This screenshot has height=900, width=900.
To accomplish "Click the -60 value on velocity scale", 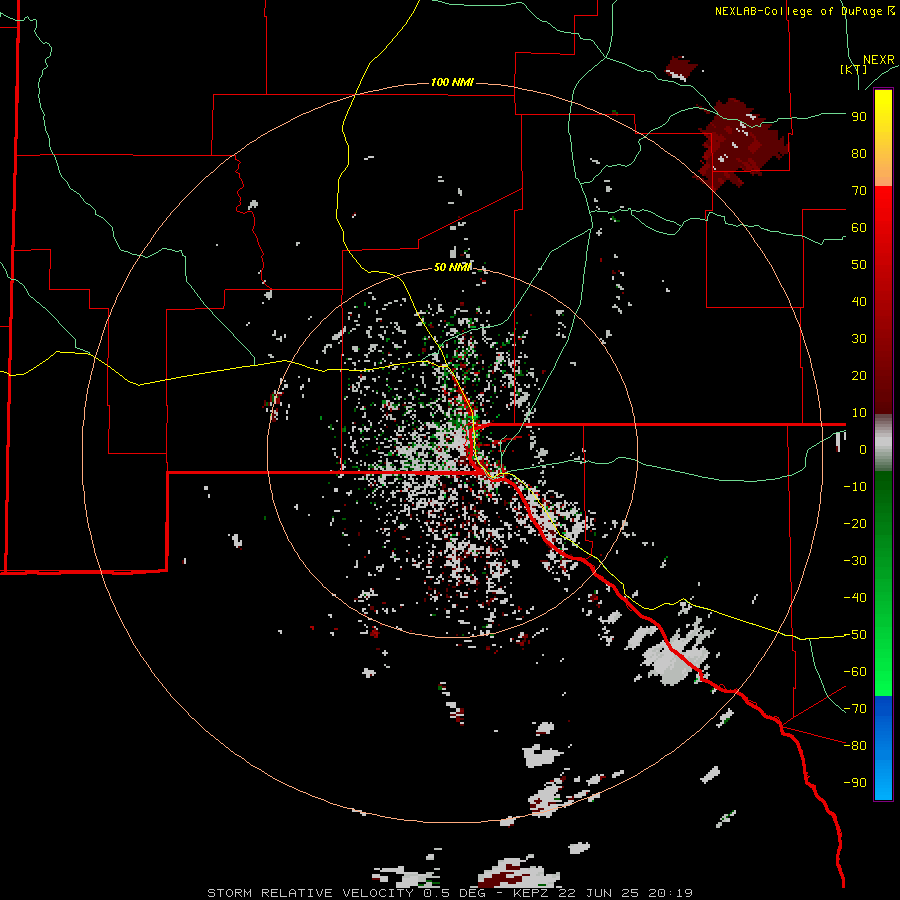I will click(855, 672).
